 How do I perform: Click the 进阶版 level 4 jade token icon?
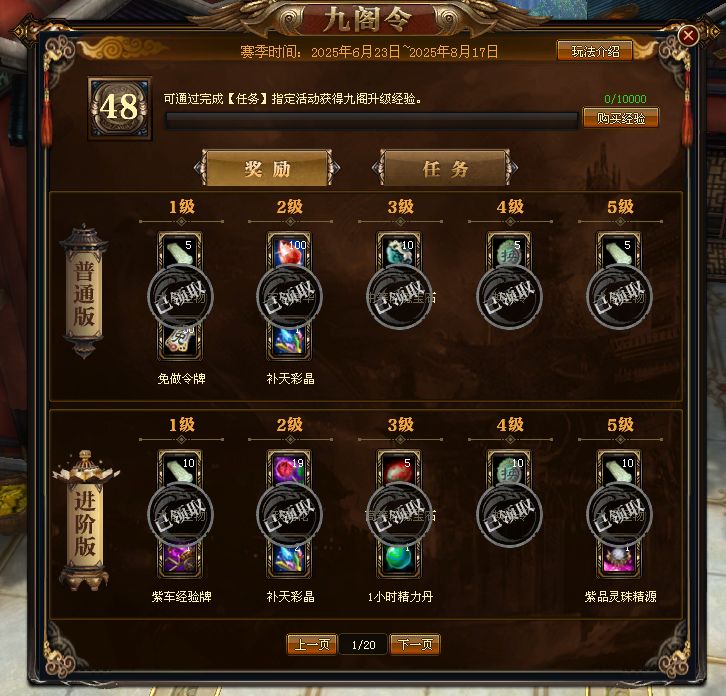click(x=509, y=469)
